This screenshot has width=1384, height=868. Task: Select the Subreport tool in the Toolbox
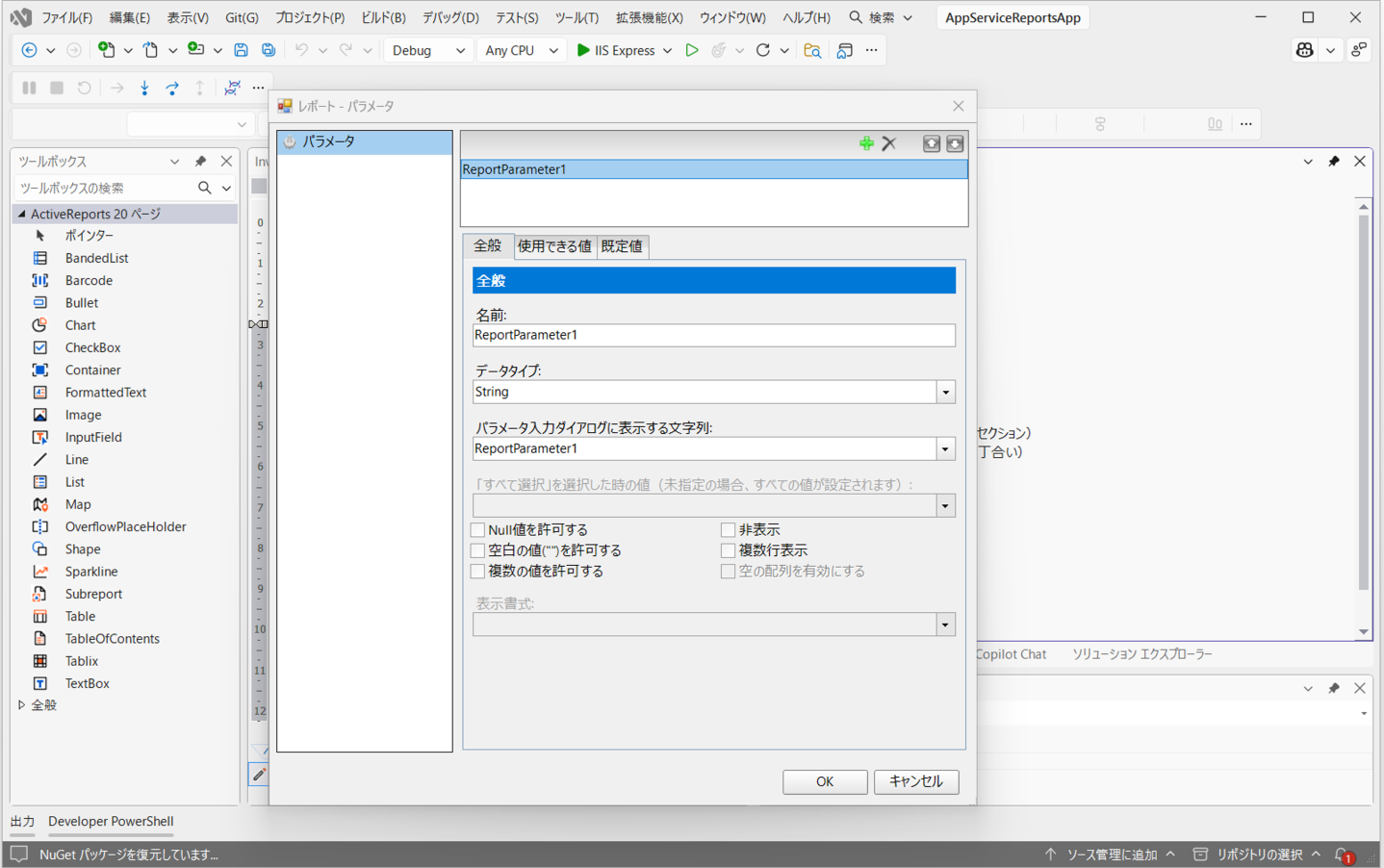tap(93, 594)
